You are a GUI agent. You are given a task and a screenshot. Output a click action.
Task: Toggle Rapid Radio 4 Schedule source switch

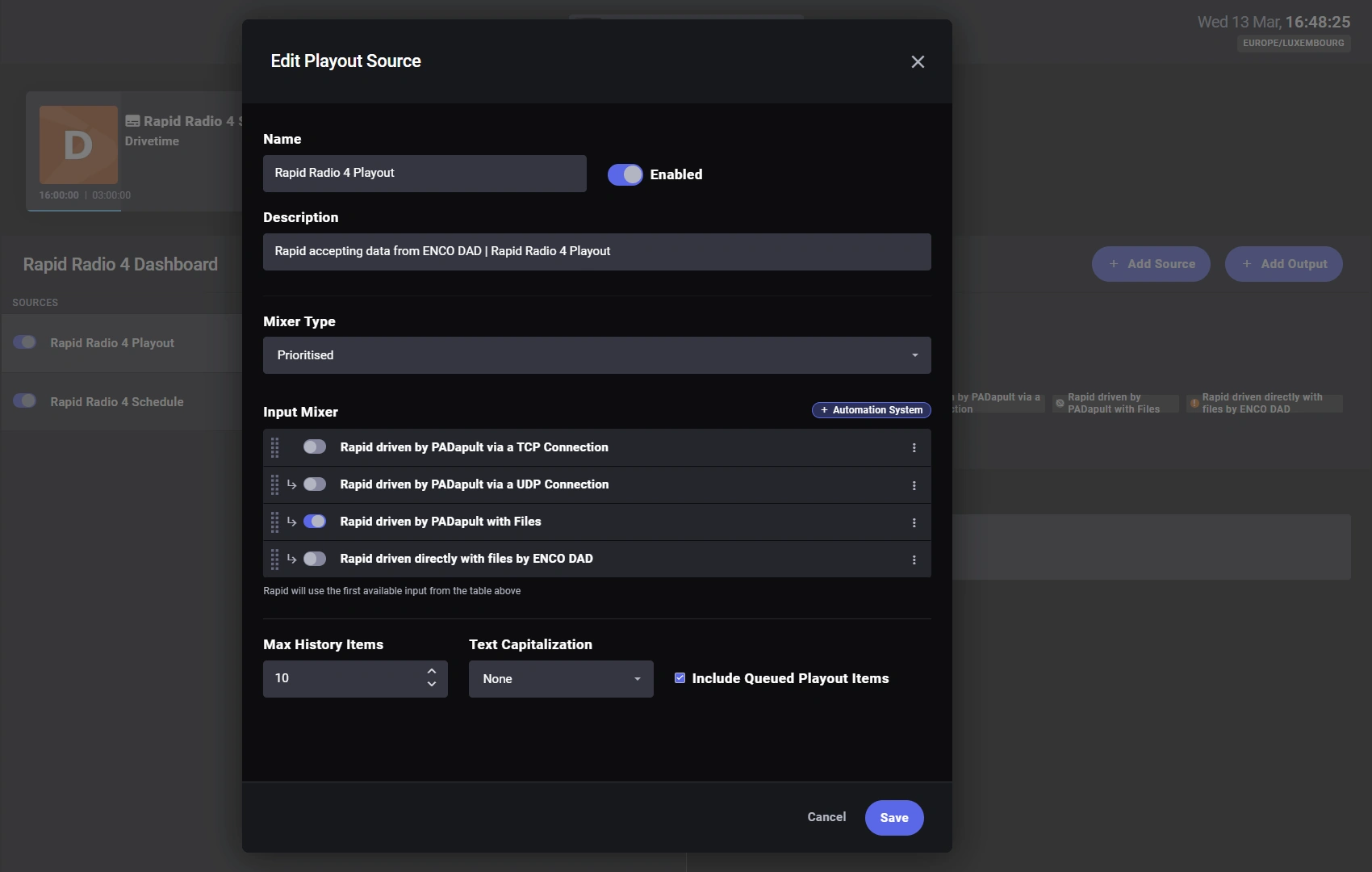click(25, 400)
